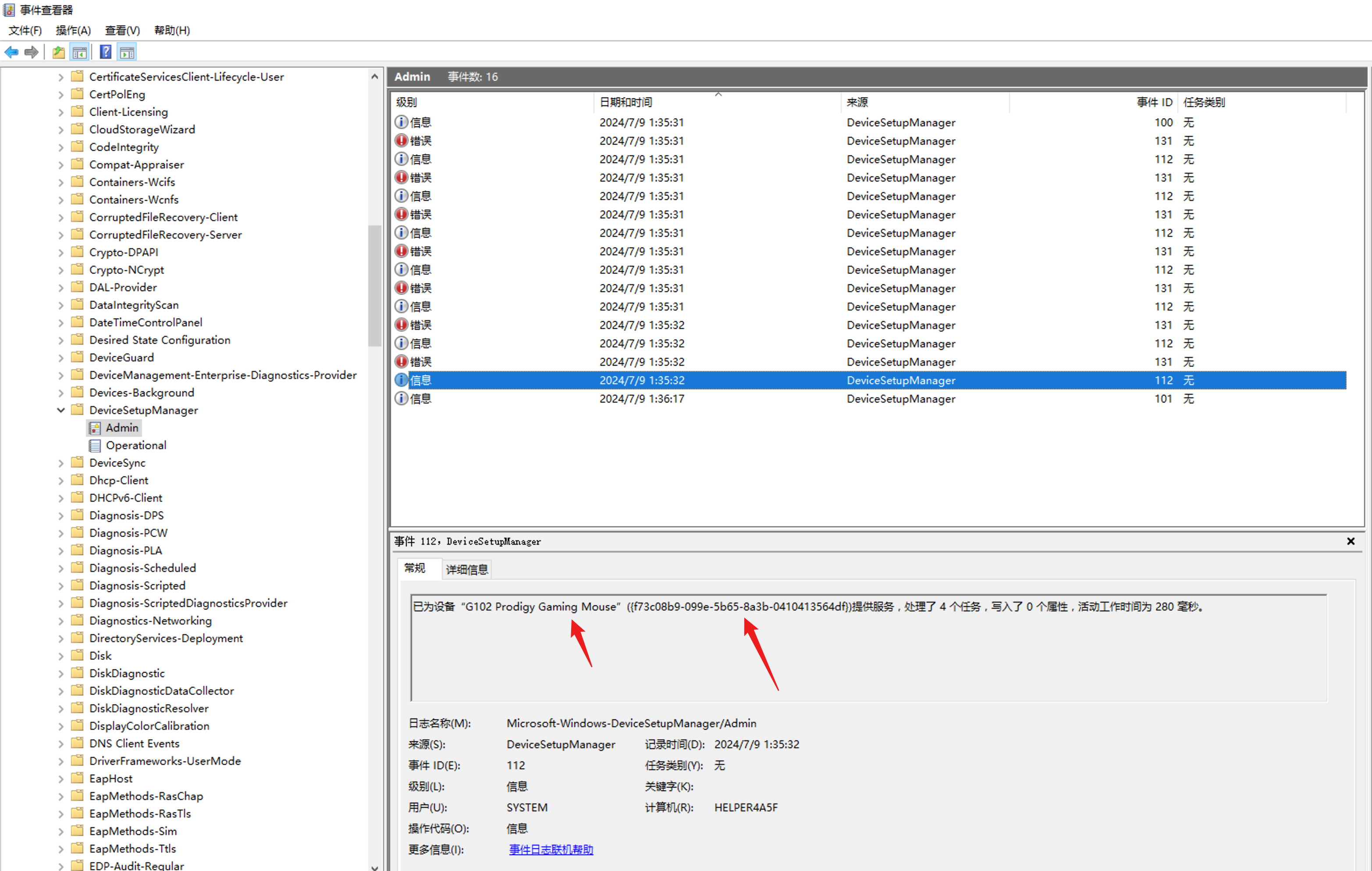Click the back arrow toolbar icon
Image resolution: width=1372 pixels, height=871 pixels.
tap(11, 53)
